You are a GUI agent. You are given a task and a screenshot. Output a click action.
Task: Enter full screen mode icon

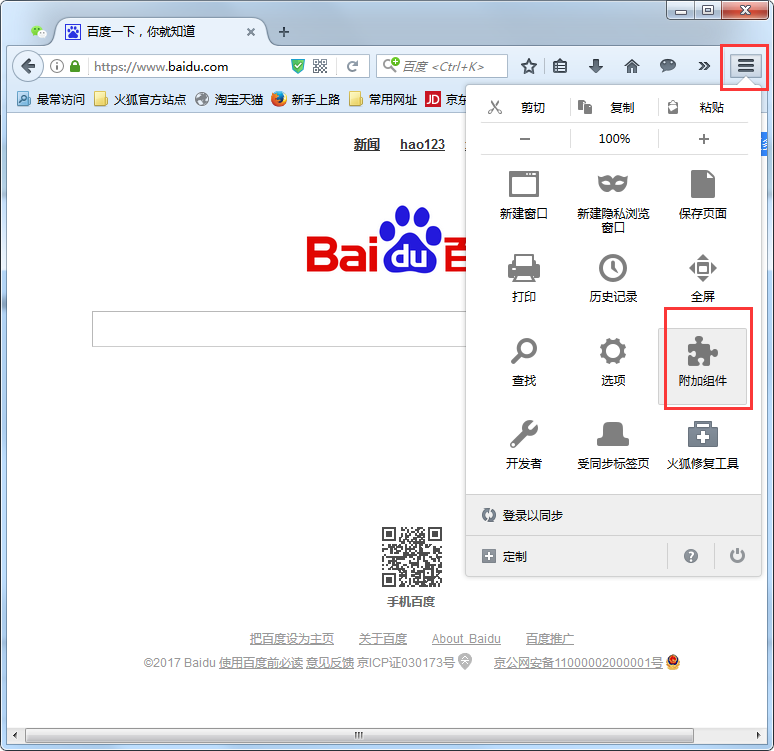pyautogui.click(x=702, y=268)
